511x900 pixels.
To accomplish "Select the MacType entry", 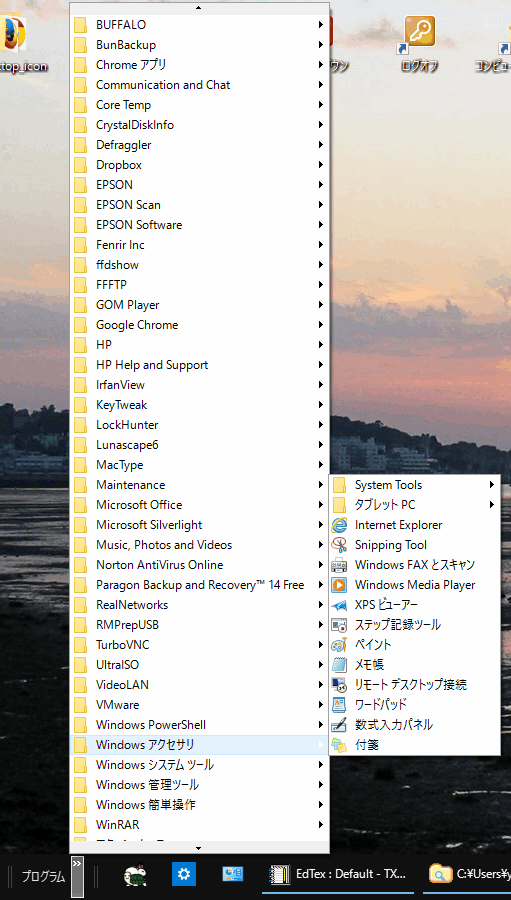I will [199, 465].
